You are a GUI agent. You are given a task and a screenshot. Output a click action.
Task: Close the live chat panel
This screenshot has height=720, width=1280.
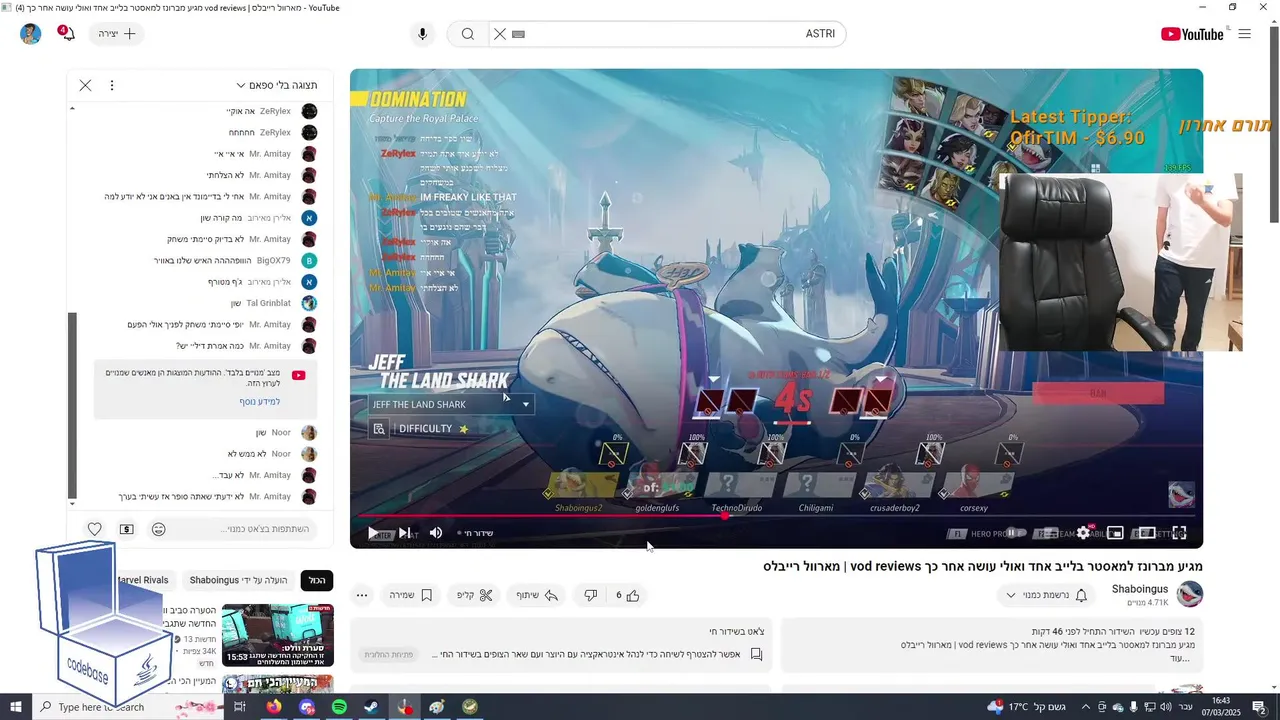pos(85,85)
